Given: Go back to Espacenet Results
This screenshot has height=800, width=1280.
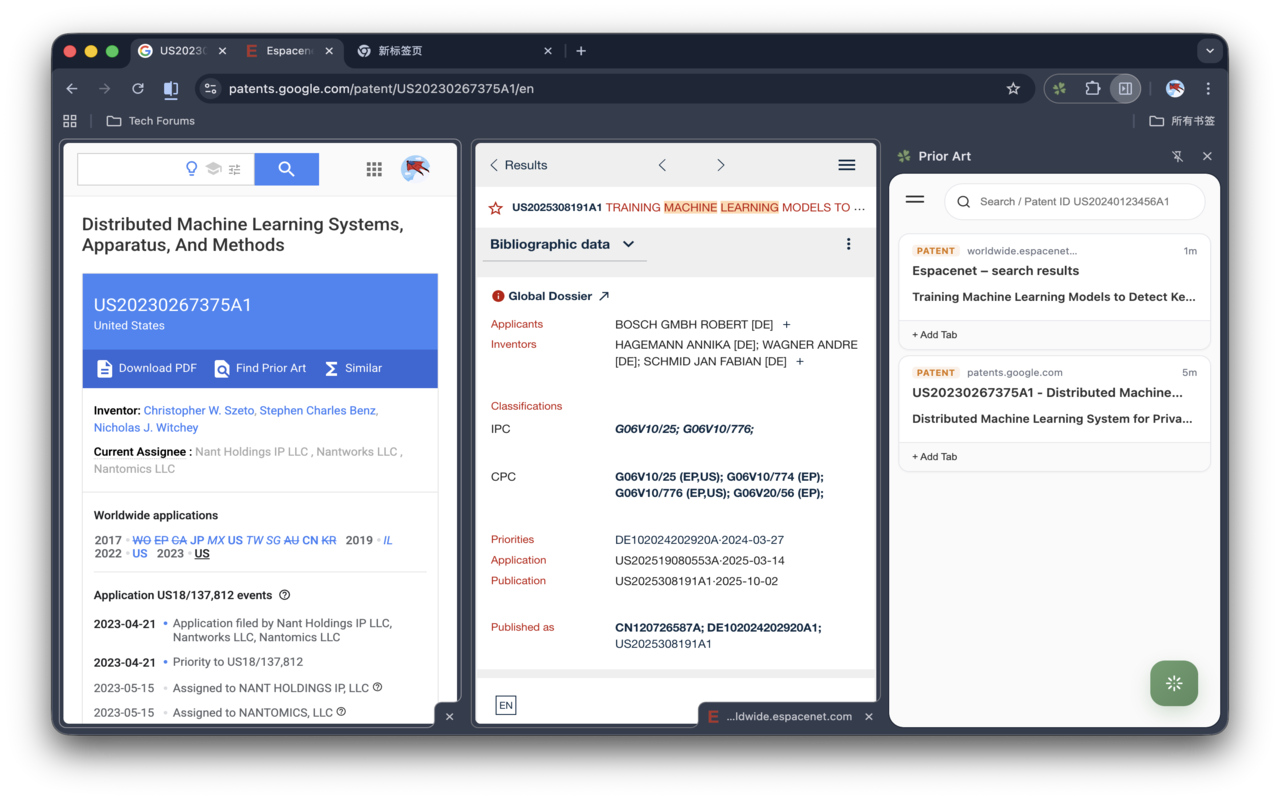Looking at the screenshot, I should (x=518, y=165).
